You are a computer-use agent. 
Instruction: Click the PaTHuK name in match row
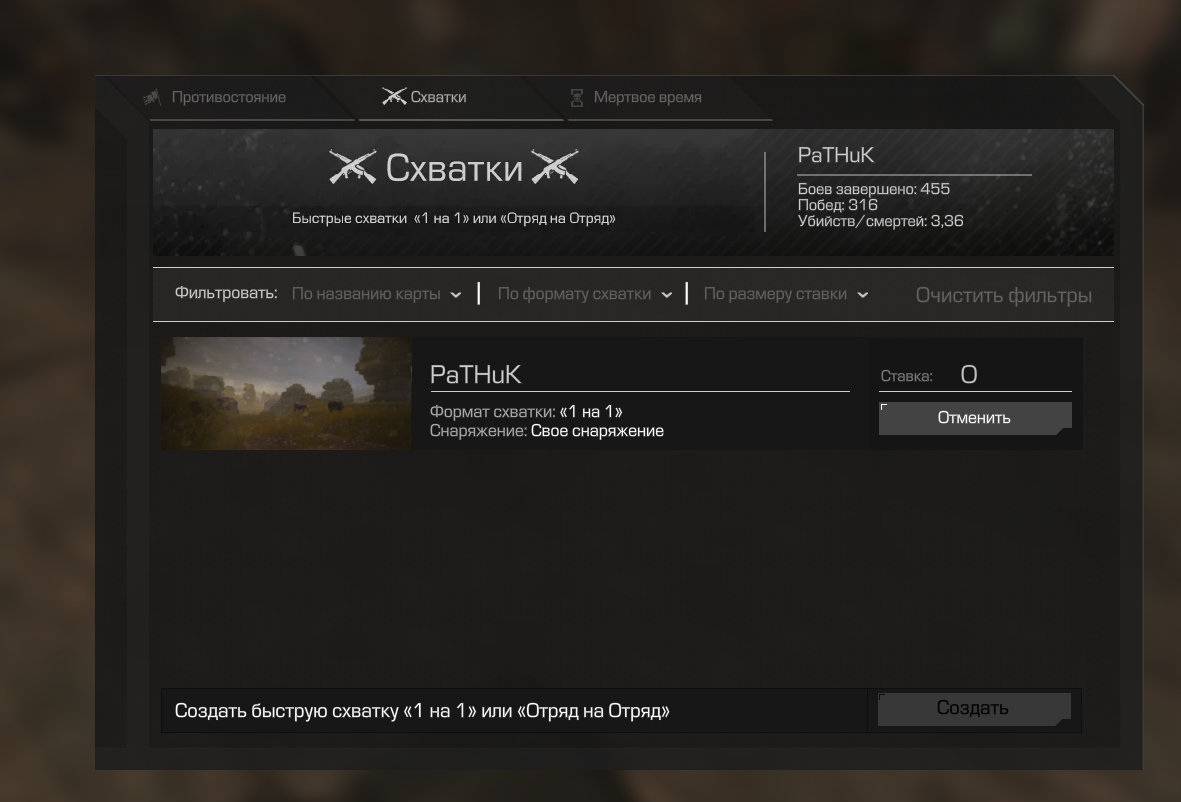[475, 374]
